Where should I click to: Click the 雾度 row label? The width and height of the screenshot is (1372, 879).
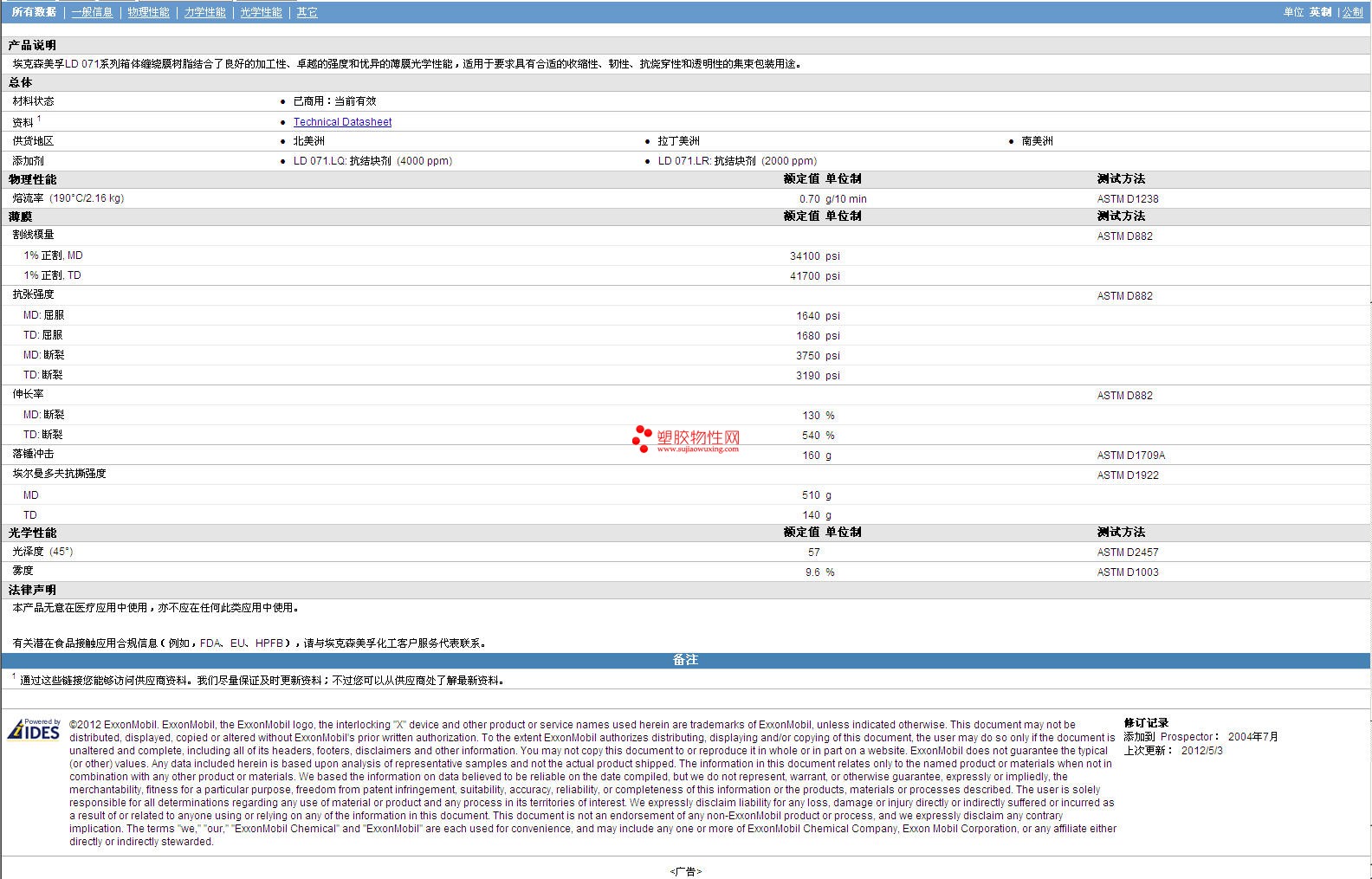tap(23, 571)
